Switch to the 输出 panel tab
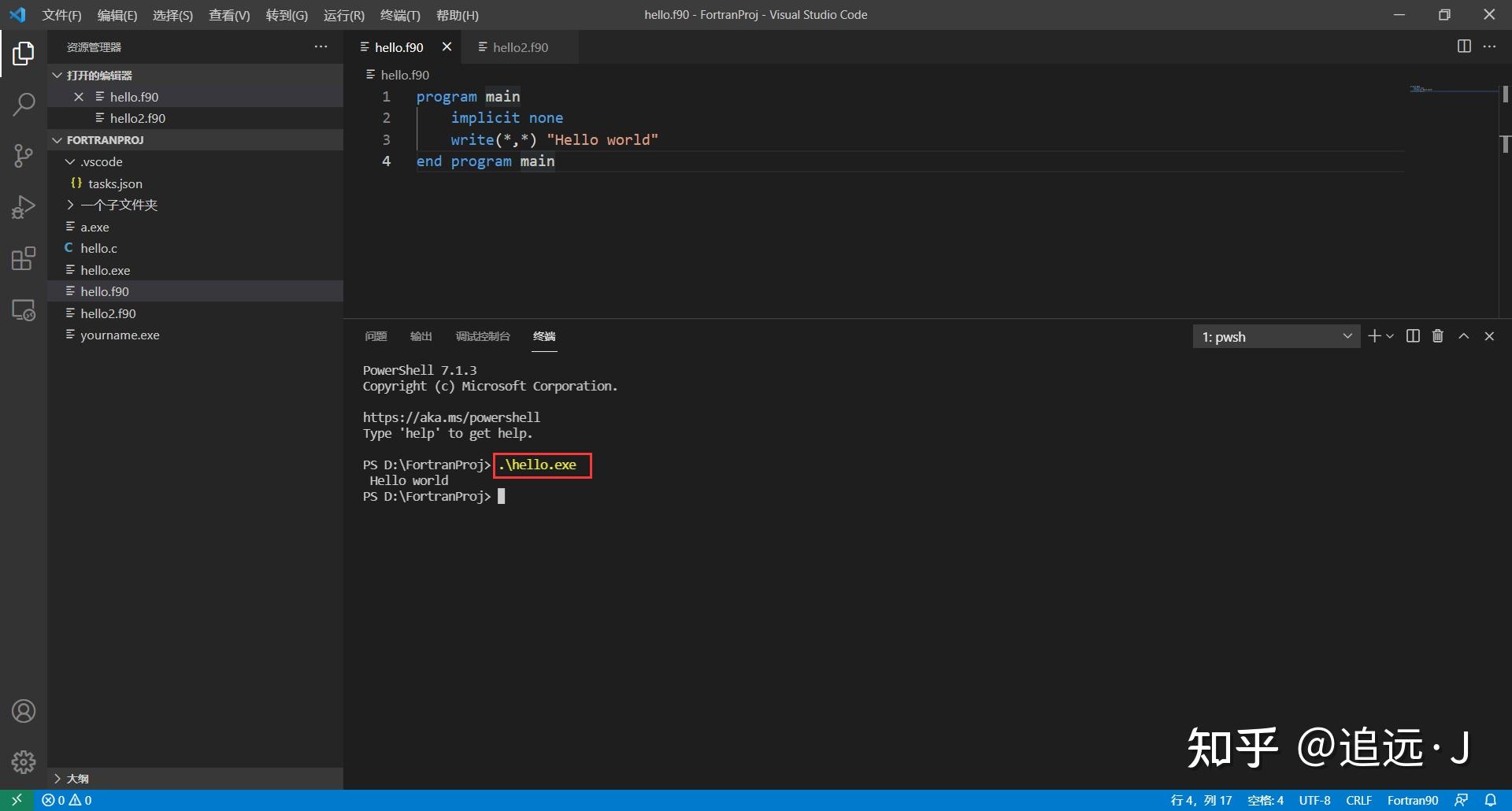1512x811 pixels. 421,336
